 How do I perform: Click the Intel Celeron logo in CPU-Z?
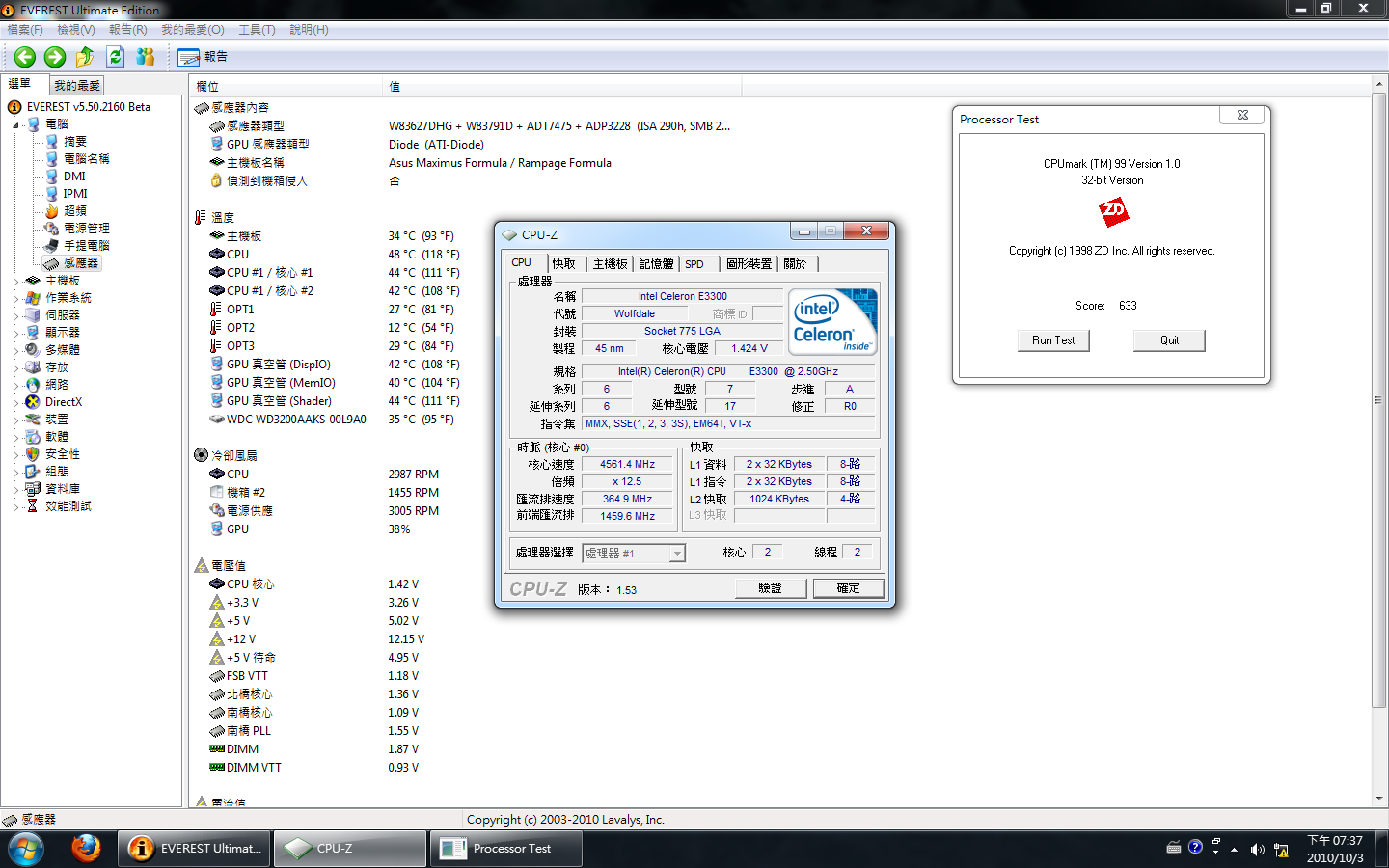[833, 321]
